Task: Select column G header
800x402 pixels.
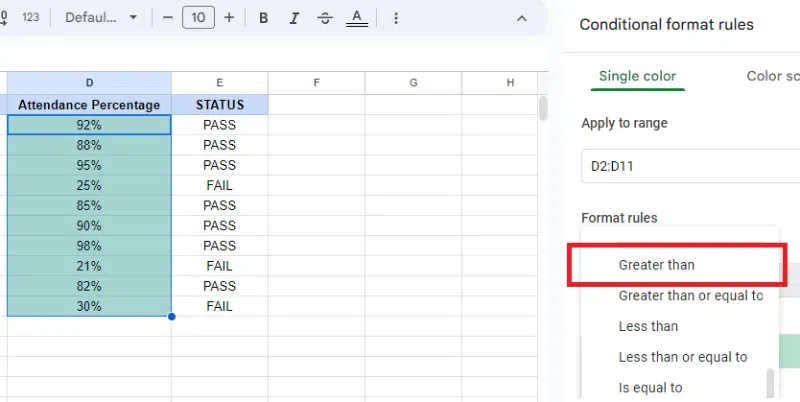Action: (413, 83)
